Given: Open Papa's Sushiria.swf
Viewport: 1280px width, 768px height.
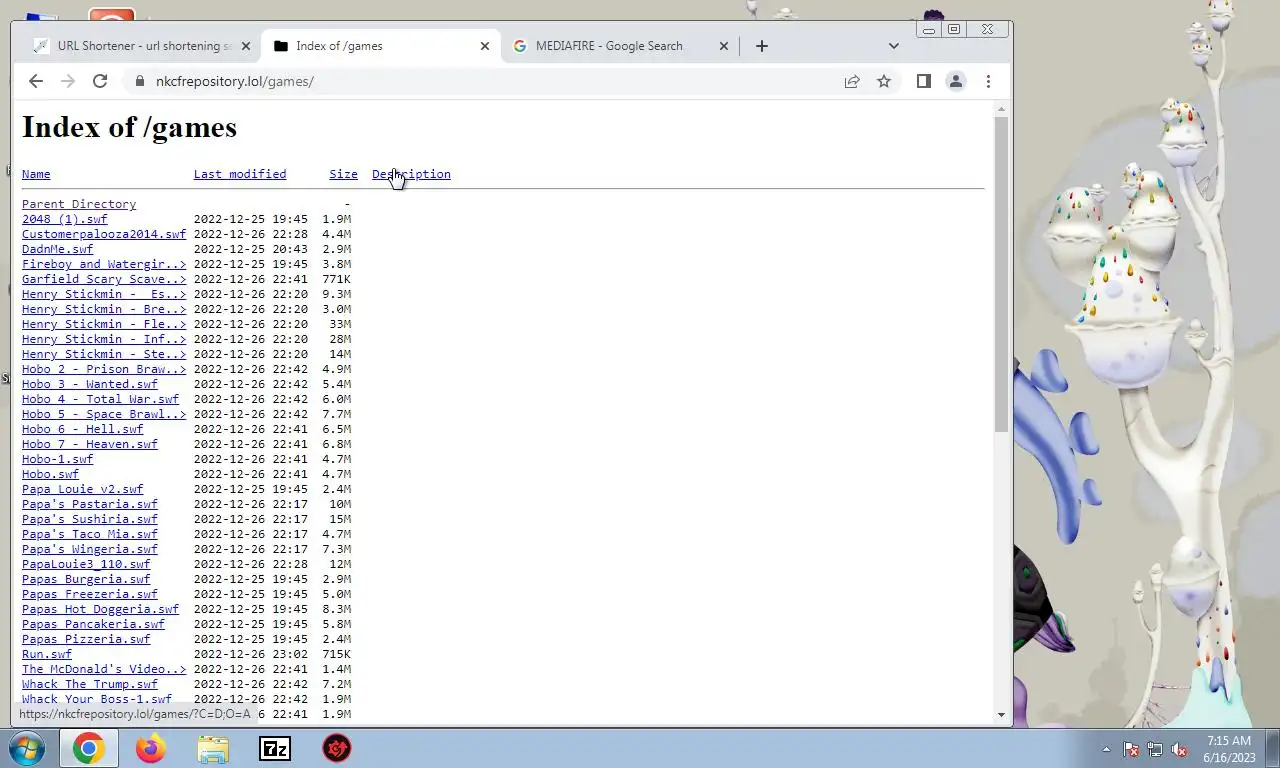Looking at the screenshot, I should (x=90, y=519).
